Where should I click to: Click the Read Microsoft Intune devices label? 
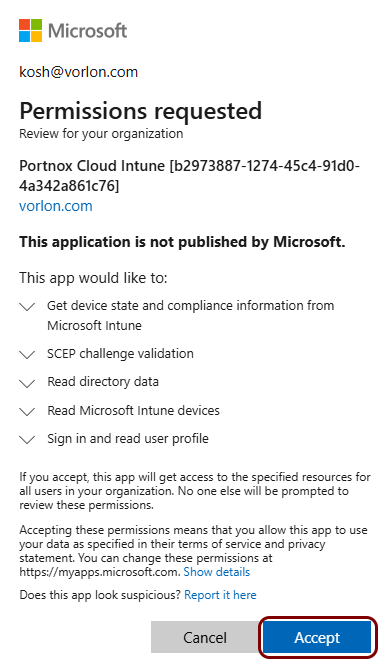pyautogui.click(x=133, y=410)
